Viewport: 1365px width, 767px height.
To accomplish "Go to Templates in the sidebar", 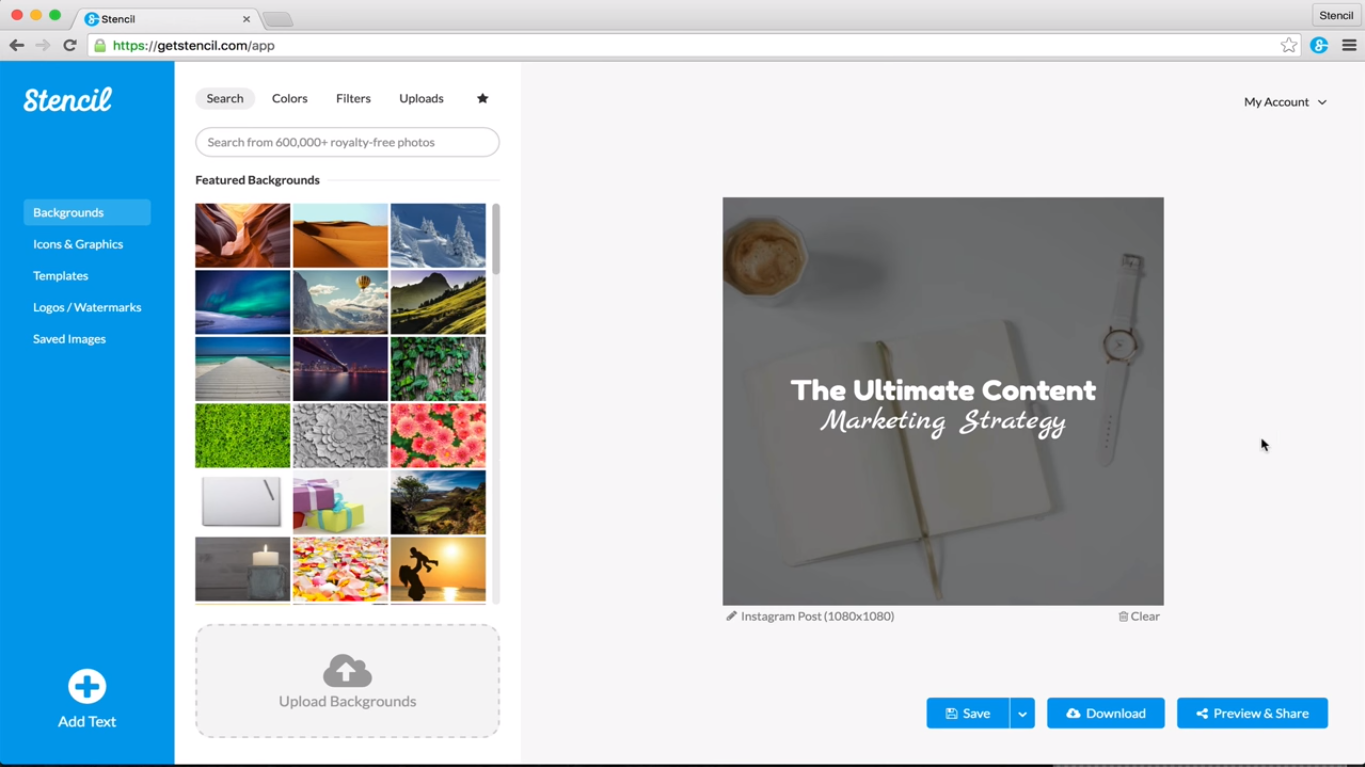I will click(61, 276).
